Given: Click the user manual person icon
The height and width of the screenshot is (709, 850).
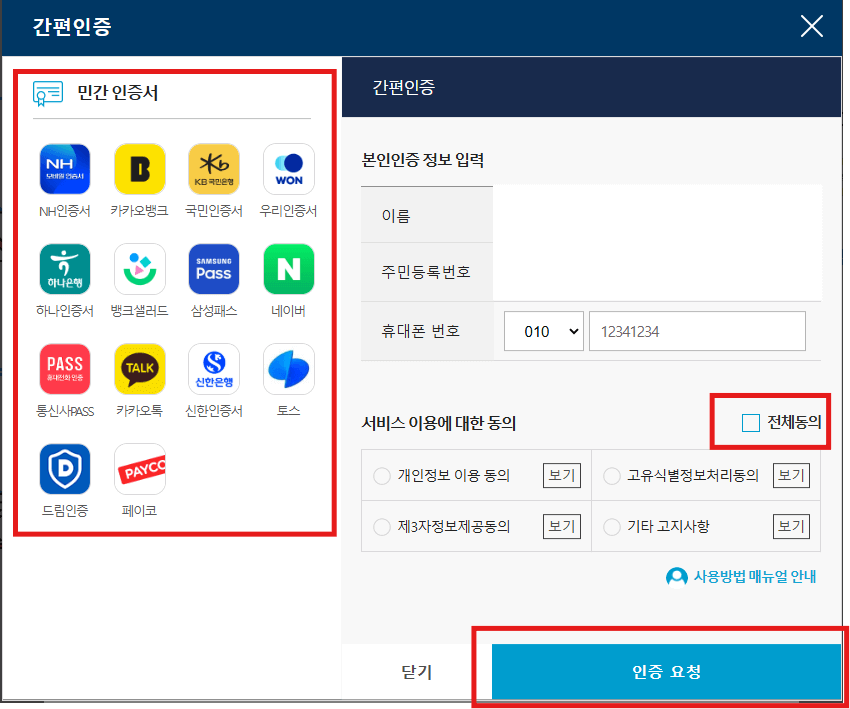Looking at the screenshot, I should click(677, 577).
